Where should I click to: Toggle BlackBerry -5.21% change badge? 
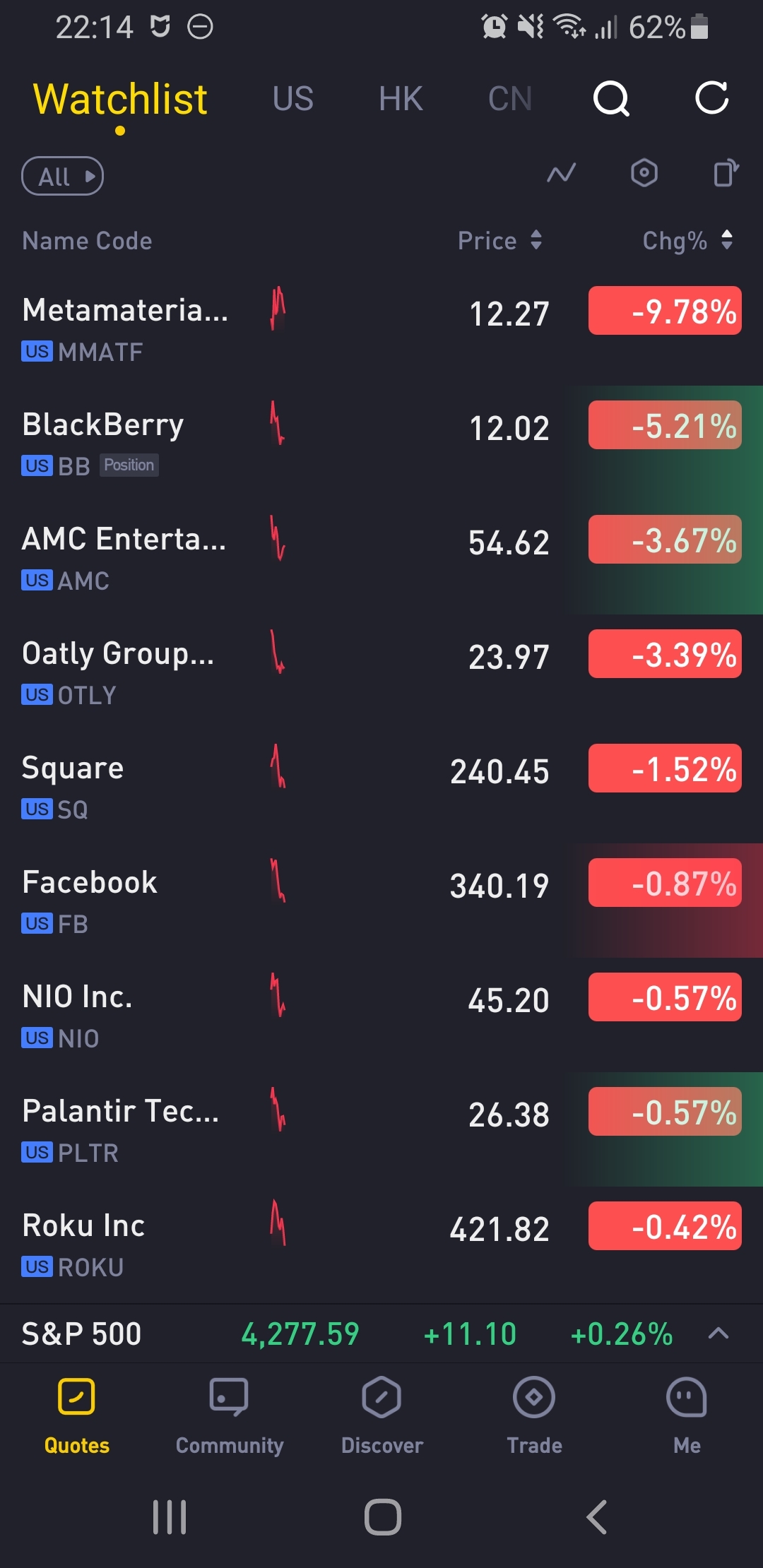pyautogui.click(x=665, y=425)
